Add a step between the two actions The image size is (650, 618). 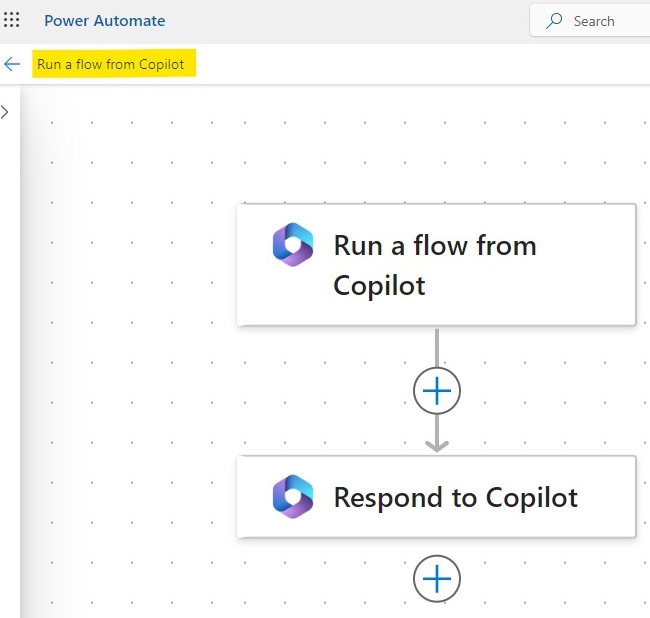click(x=437, y=390)
